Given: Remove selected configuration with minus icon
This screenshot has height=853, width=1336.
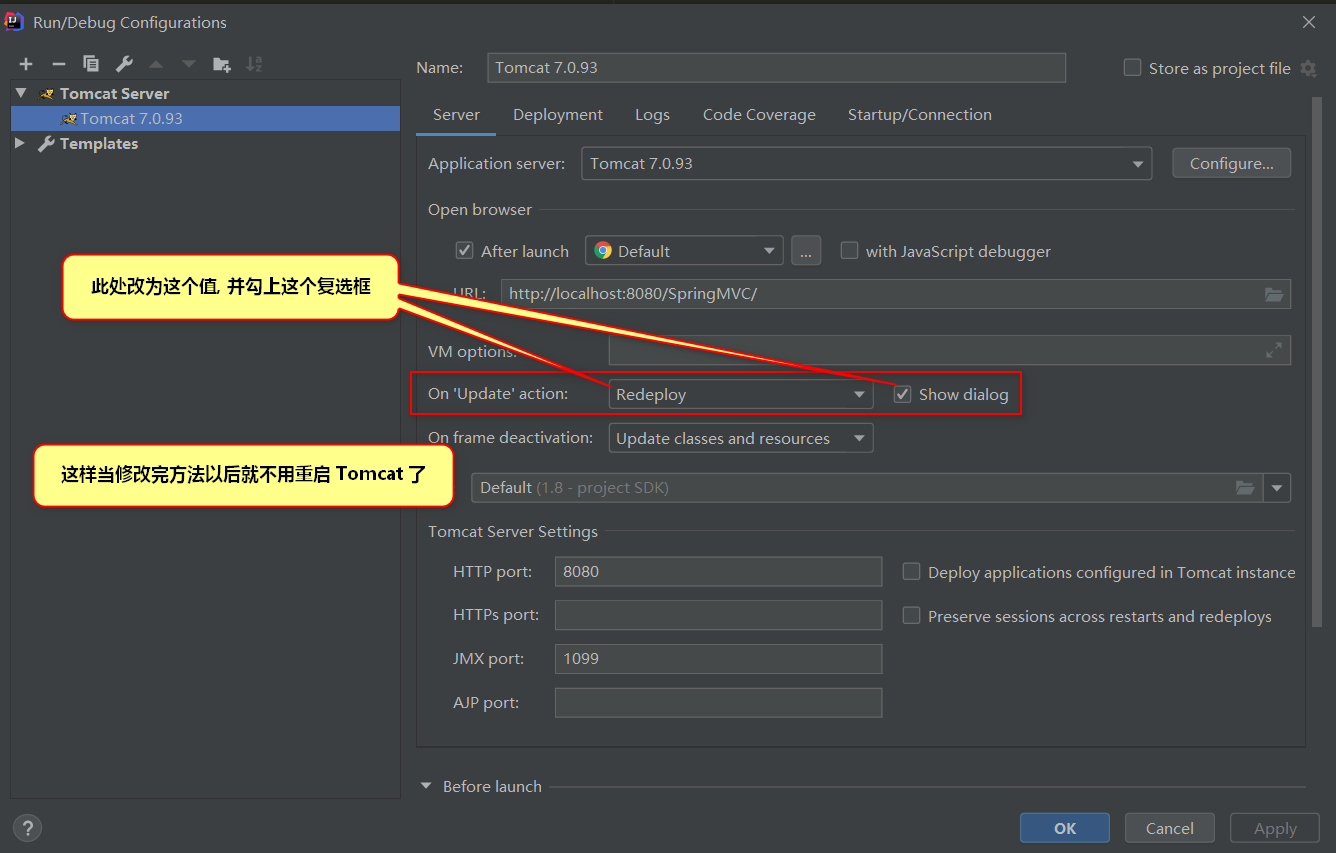Looking at the screenshot, I should (58, 64).
